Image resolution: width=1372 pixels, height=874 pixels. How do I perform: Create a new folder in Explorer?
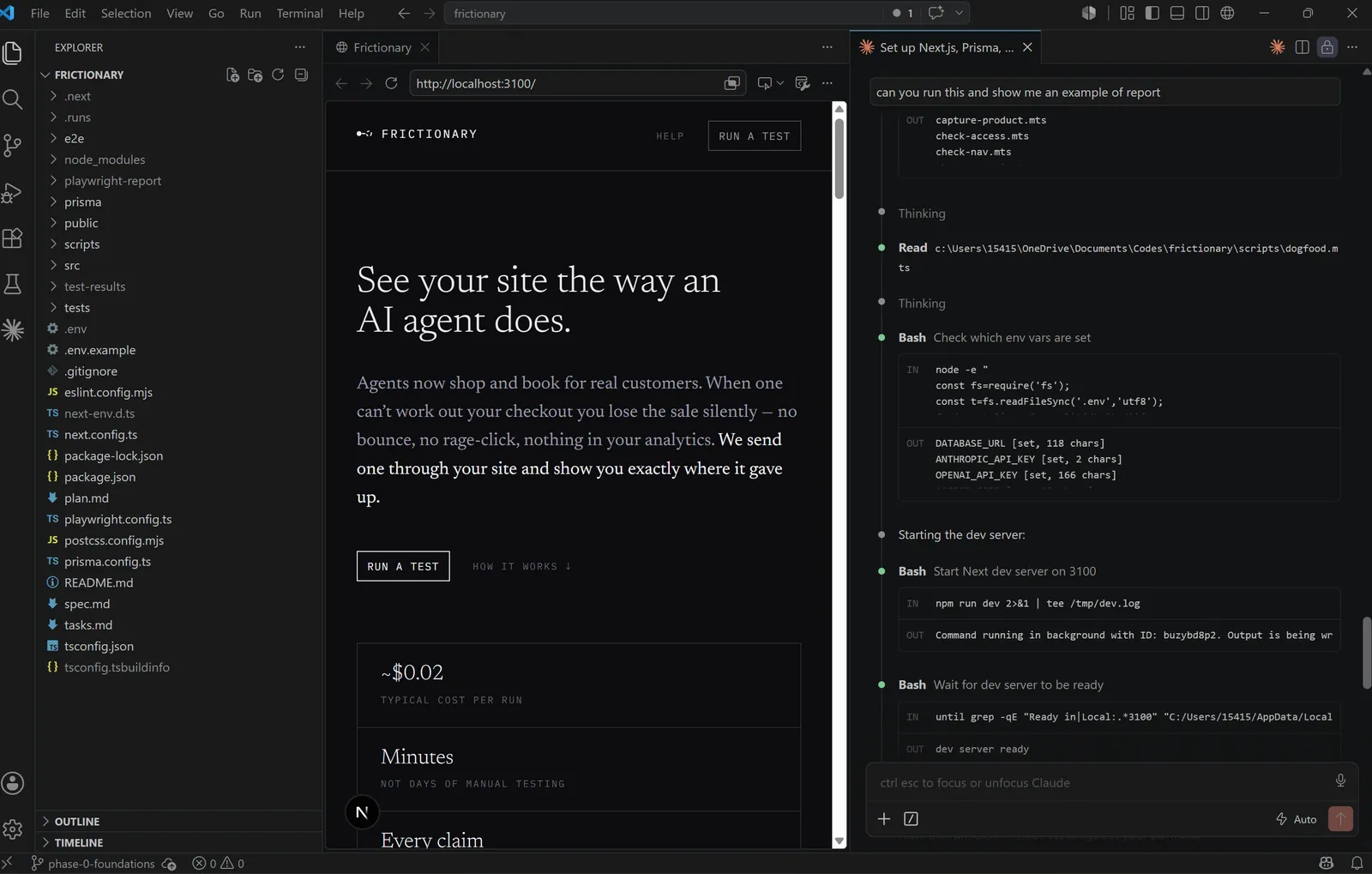coord(255,75)
